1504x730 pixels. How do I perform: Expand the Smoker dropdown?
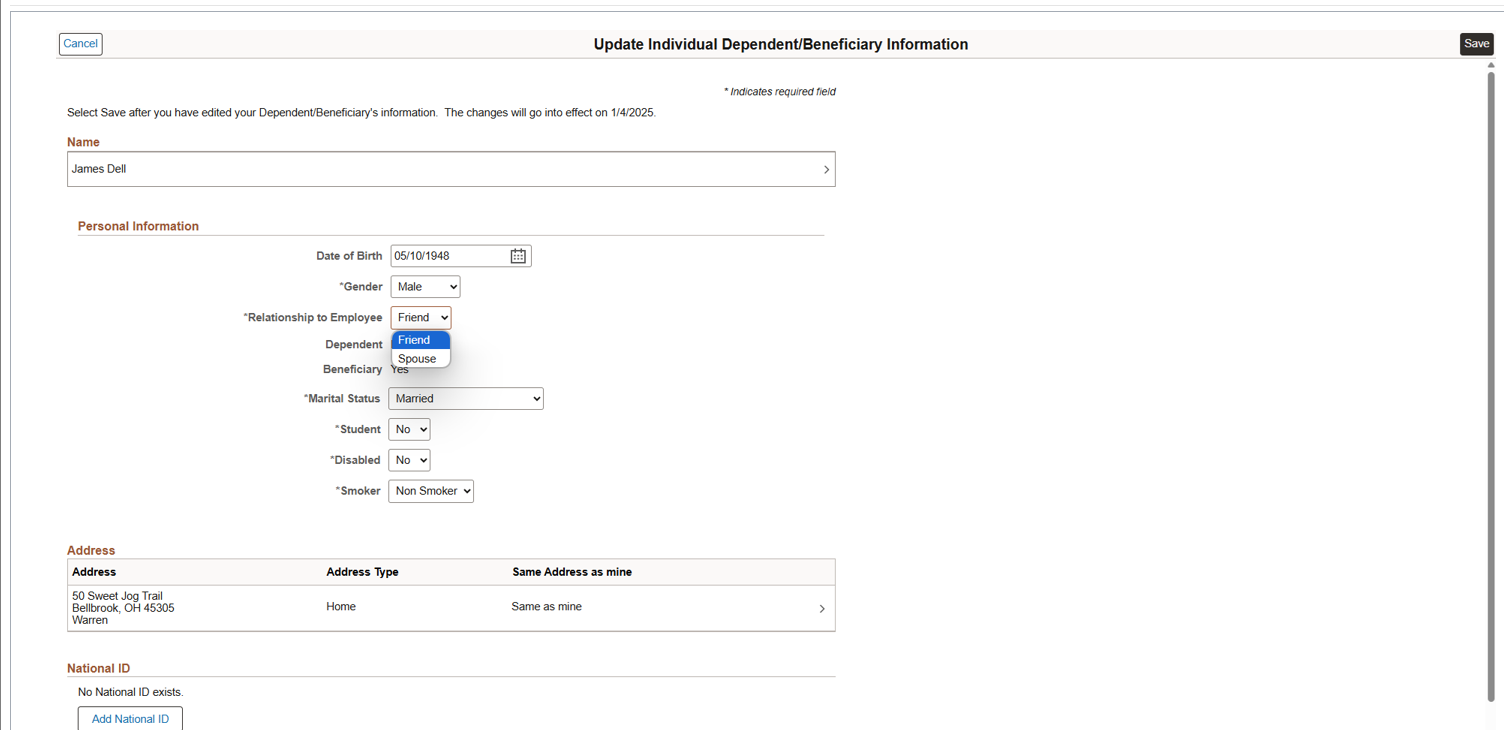point(431,492)
